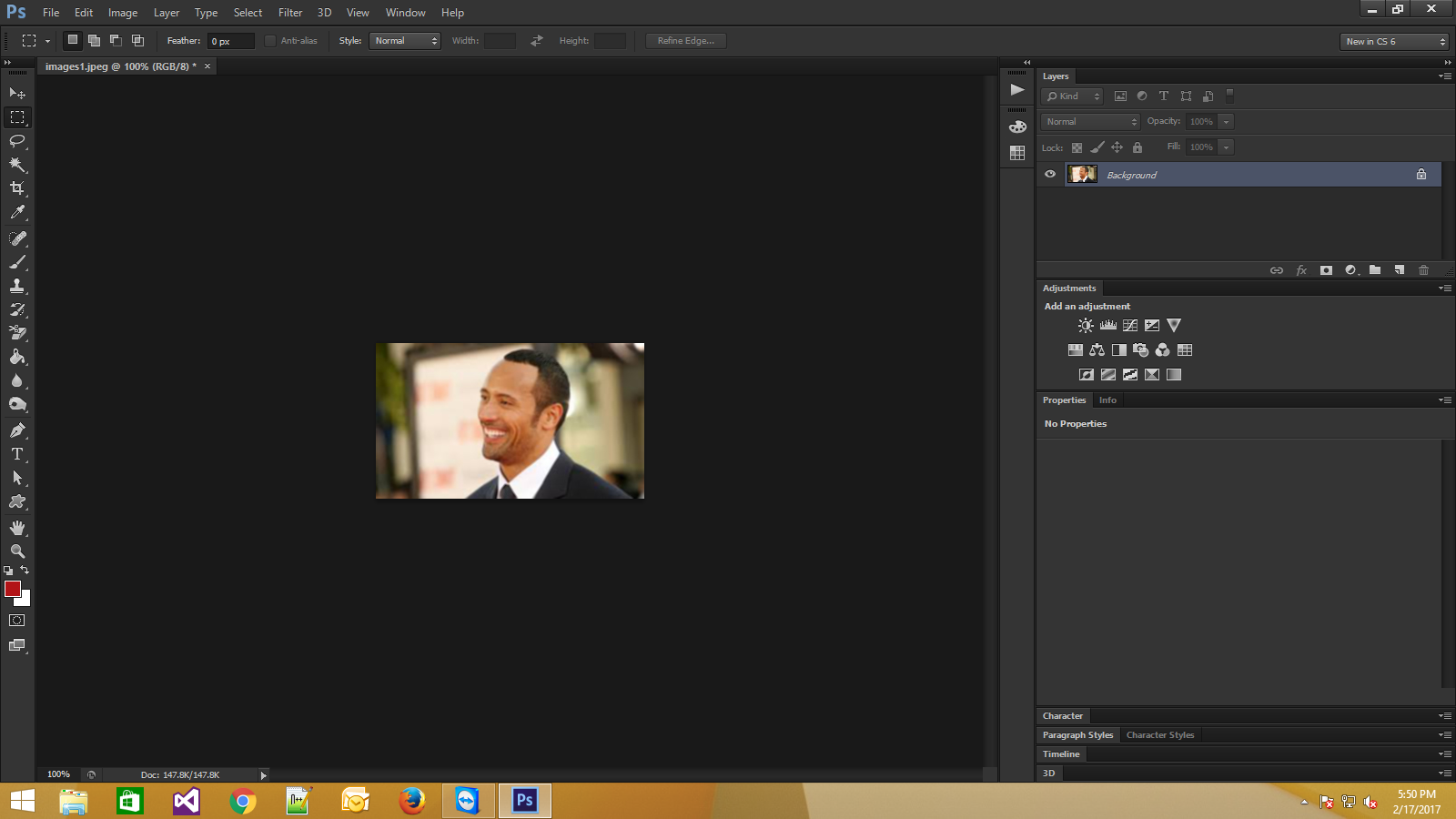Select the Horizontal Type tool
Screen dimensions: 1456x819
coord(17,453)
